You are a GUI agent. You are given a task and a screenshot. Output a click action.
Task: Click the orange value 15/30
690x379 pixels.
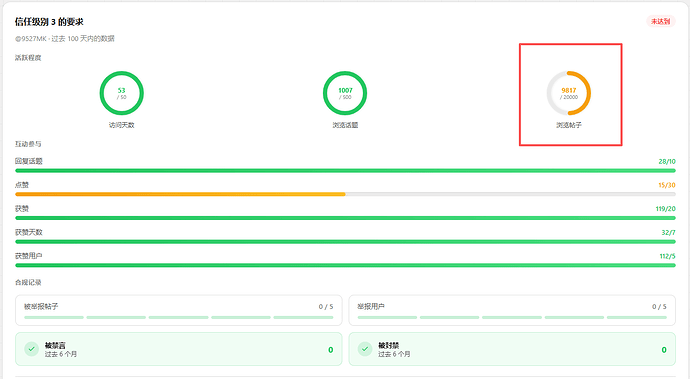(667, 185)
